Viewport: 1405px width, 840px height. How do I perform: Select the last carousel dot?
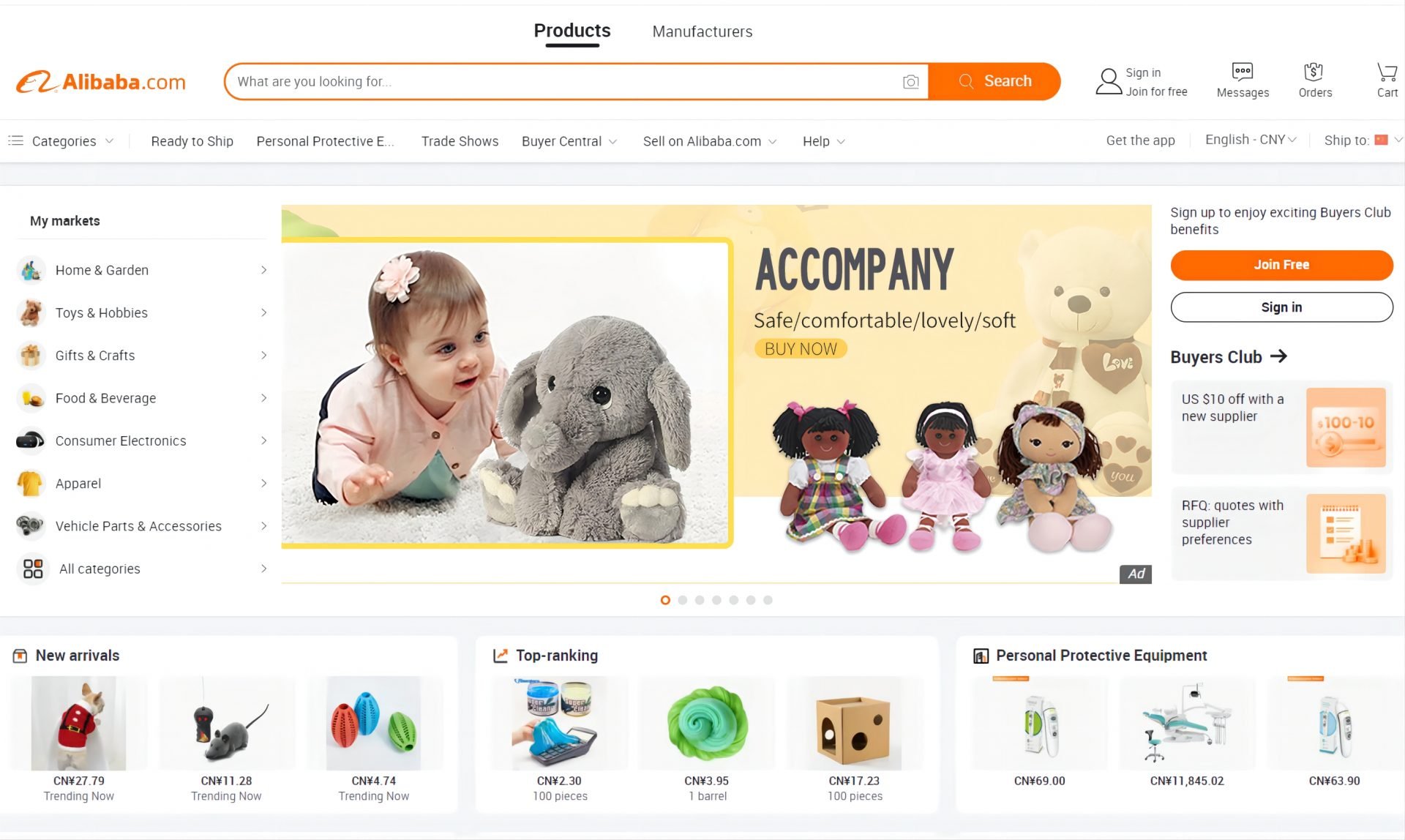coord(768,600)
